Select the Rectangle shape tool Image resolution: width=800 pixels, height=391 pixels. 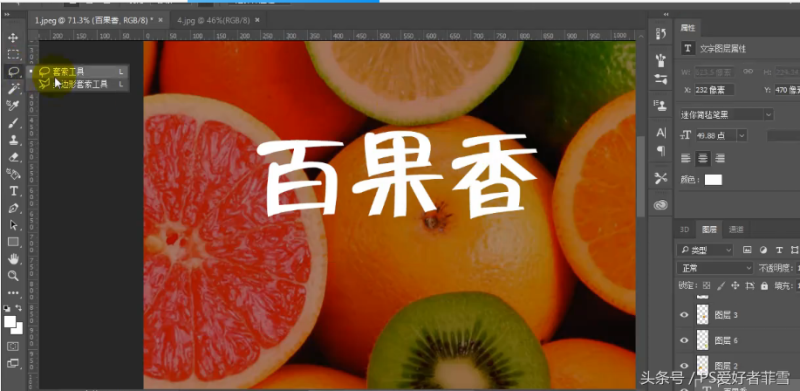[13, 242]
